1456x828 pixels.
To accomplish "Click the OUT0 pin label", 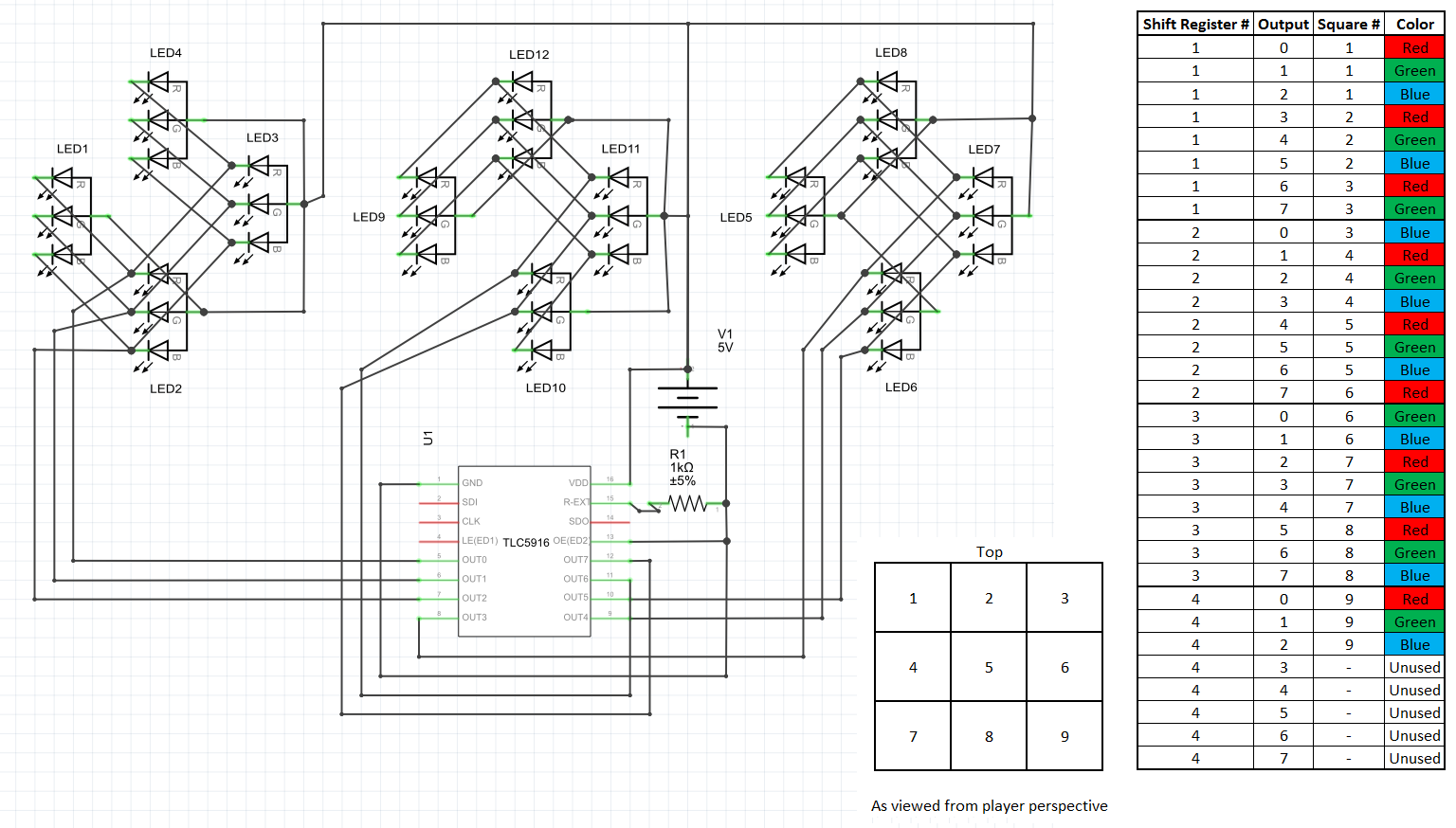I will (474, 560).
